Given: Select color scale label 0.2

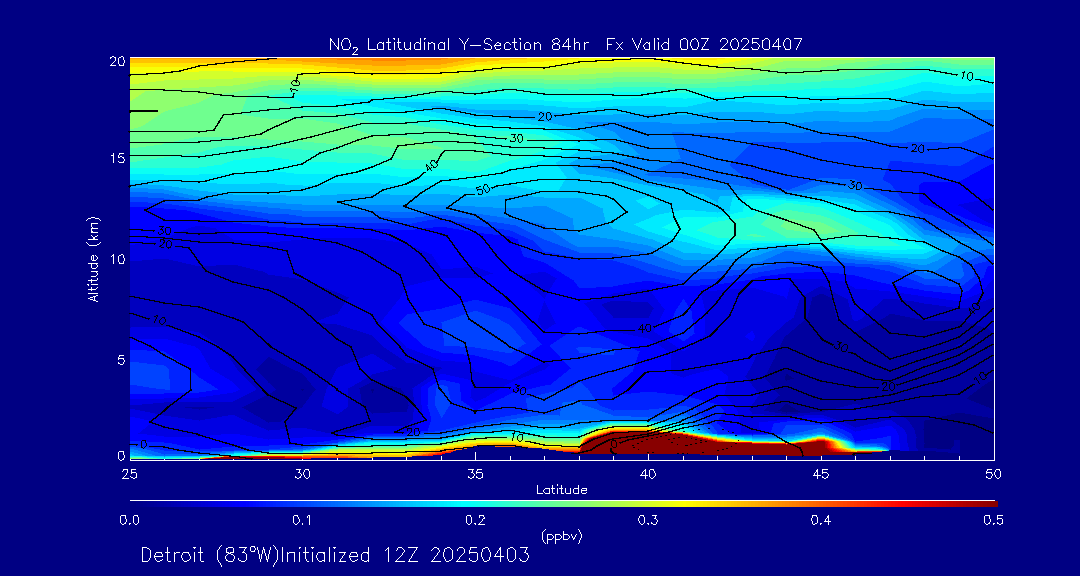Looking at the screenshot, I should (x=475, y=521).
